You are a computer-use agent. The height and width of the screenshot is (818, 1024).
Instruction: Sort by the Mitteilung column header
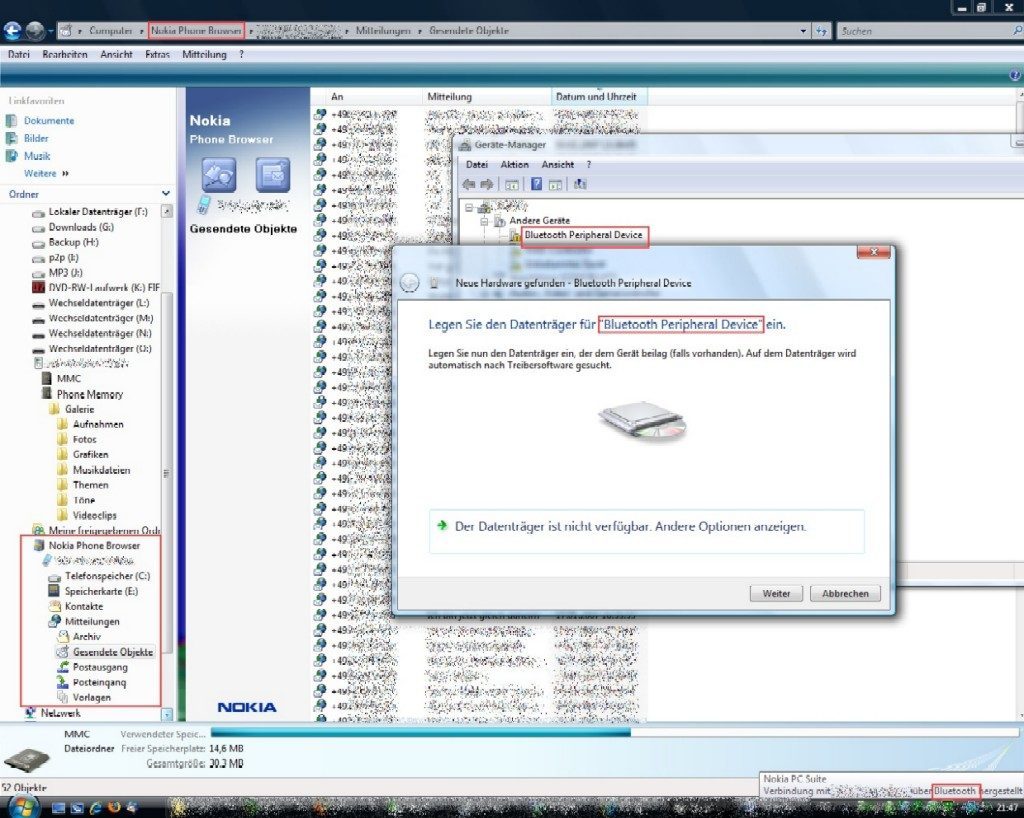pos(487,97)
